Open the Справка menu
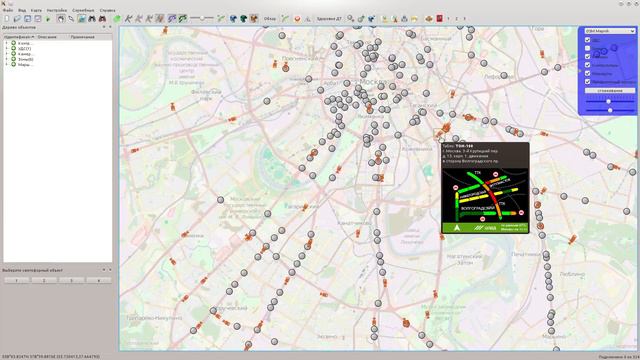640x360 pixels. point(107,10)
